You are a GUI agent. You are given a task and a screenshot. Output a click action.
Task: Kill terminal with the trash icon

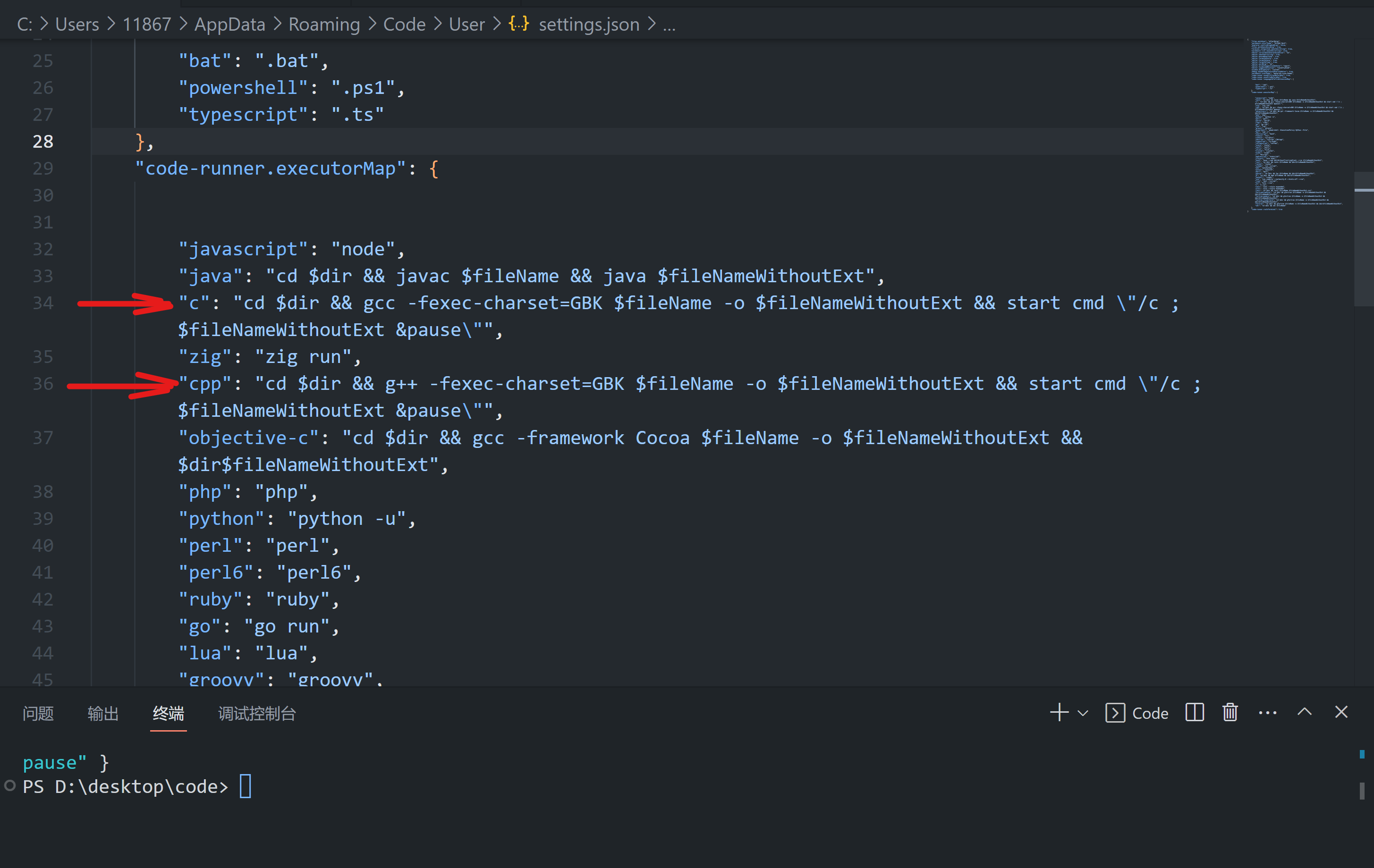coord(1230,713)
